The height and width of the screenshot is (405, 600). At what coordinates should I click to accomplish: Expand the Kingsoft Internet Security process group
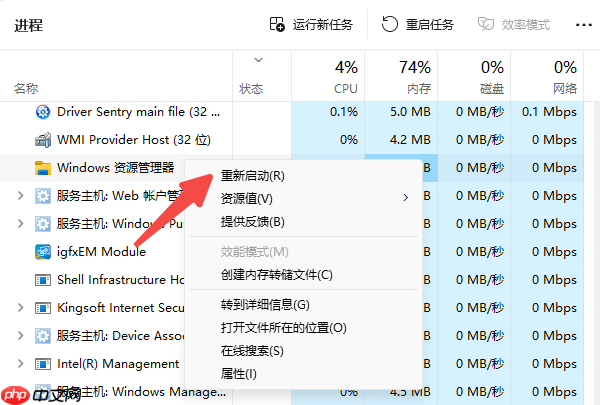pos(21,308)
